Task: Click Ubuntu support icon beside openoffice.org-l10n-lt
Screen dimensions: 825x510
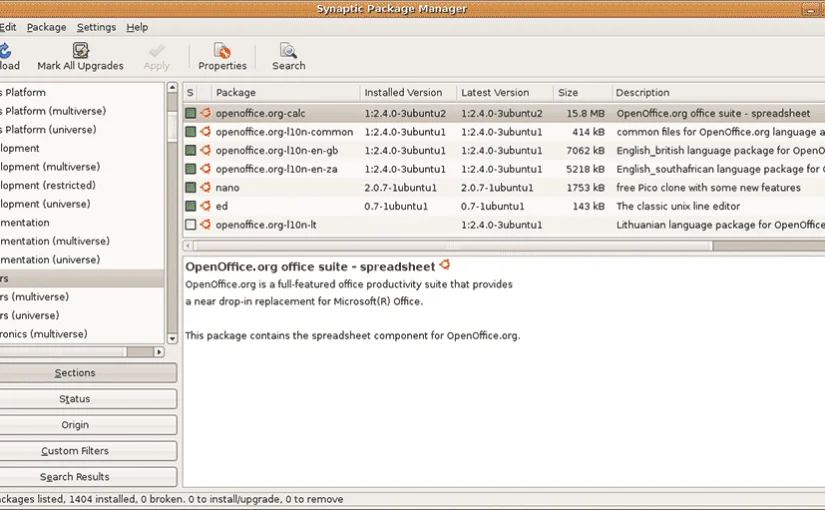Action: (205, 224)
